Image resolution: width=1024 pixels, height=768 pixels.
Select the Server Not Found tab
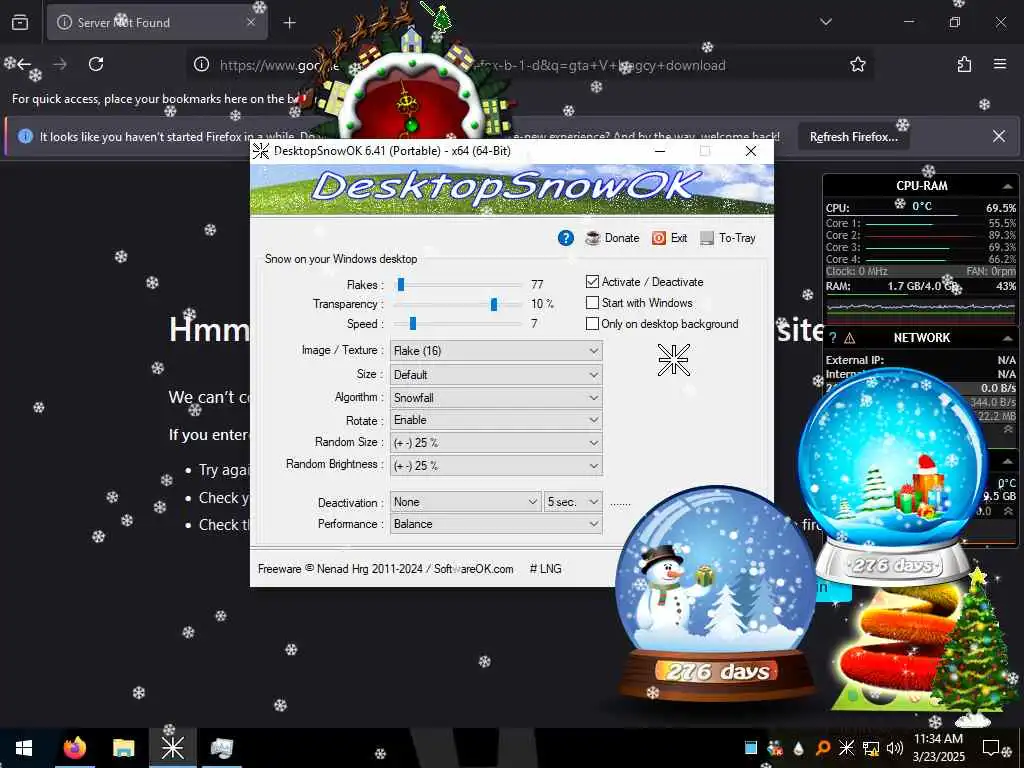click(x=157, y=22)
